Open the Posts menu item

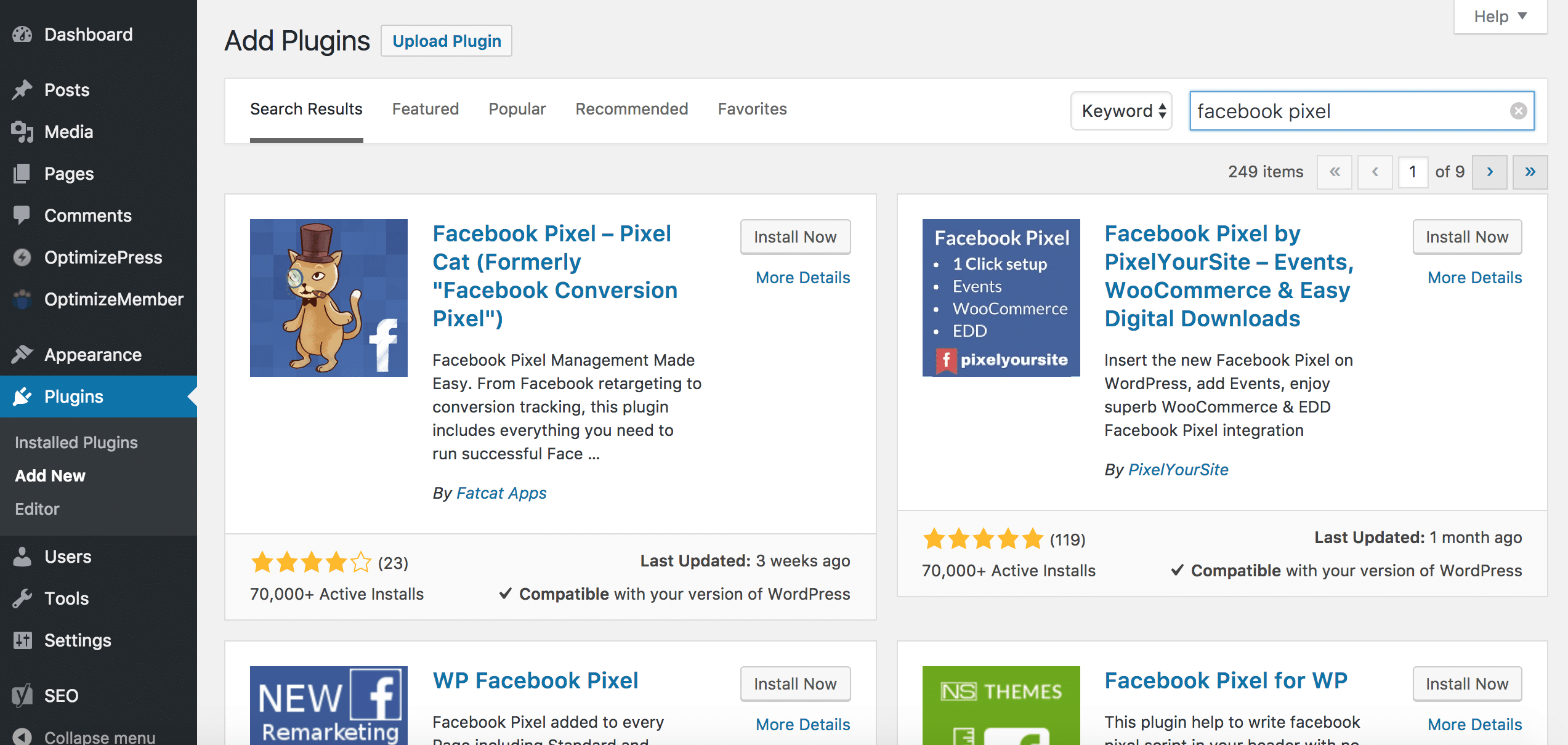coord(99,90)
